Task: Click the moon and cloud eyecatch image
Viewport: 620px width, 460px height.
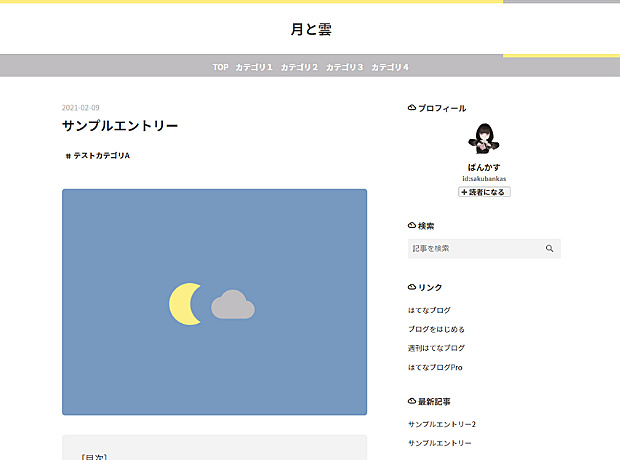Action: (x=214, y=302)
